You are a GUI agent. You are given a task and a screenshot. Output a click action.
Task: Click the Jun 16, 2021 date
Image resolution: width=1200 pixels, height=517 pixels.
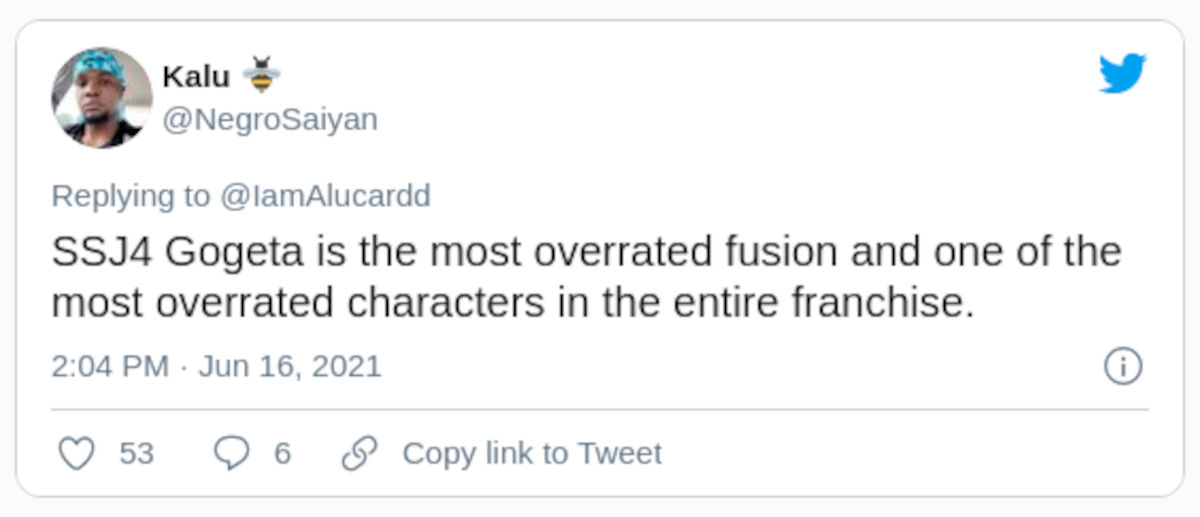pos(290,366)
